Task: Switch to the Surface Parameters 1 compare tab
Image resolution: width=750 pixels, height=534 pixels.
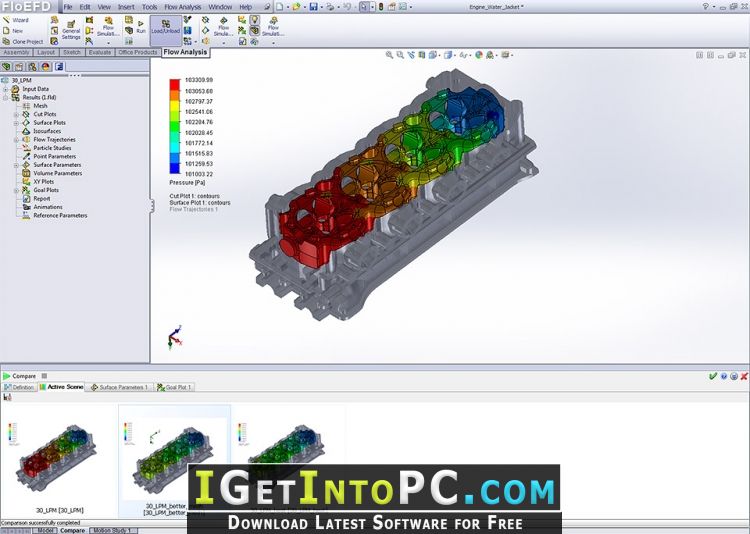Action: [120, 387]
